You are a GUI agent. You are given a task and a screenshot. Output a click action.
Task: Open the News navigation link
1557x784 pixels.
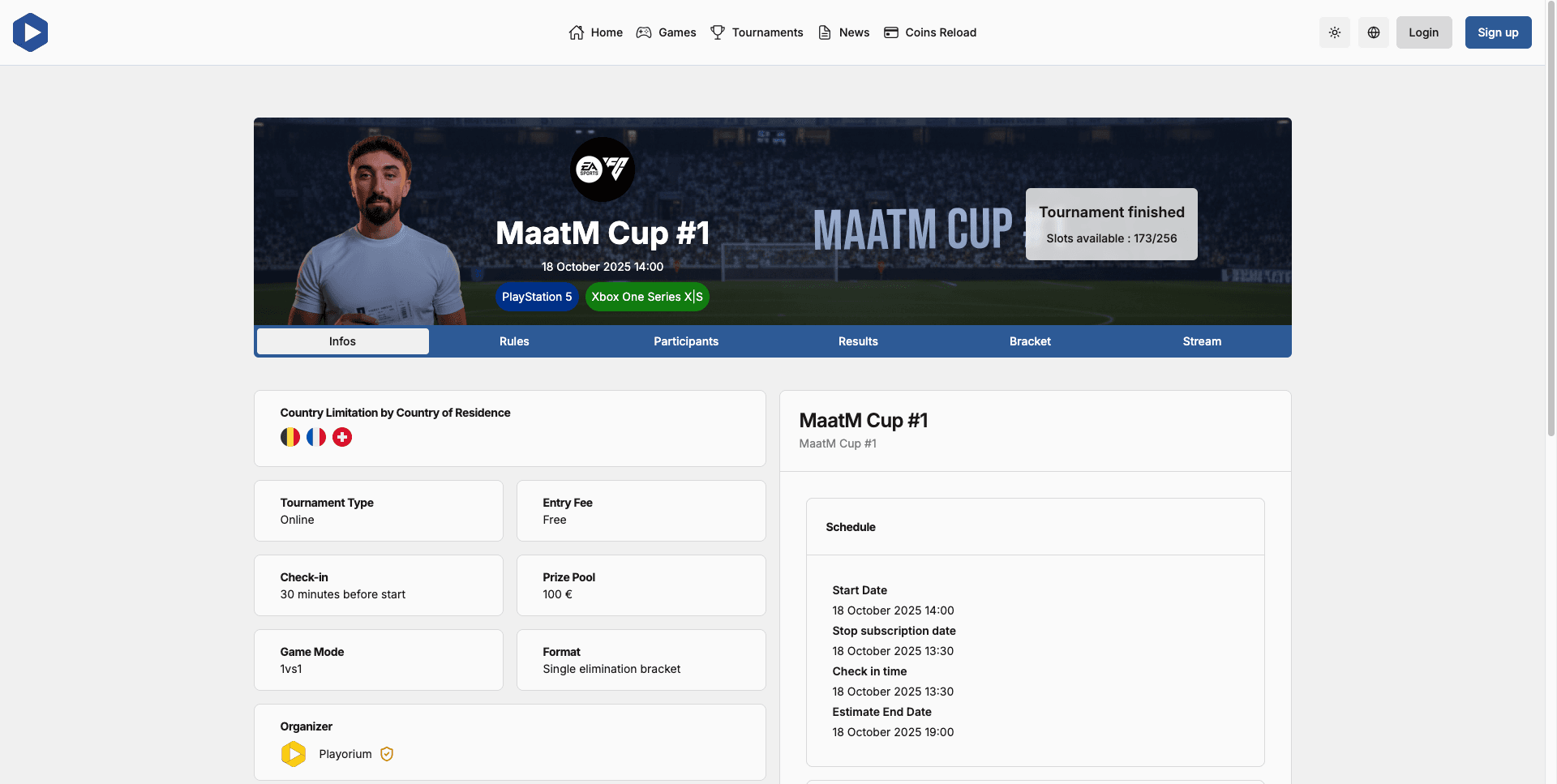click(x=843, y=32)
